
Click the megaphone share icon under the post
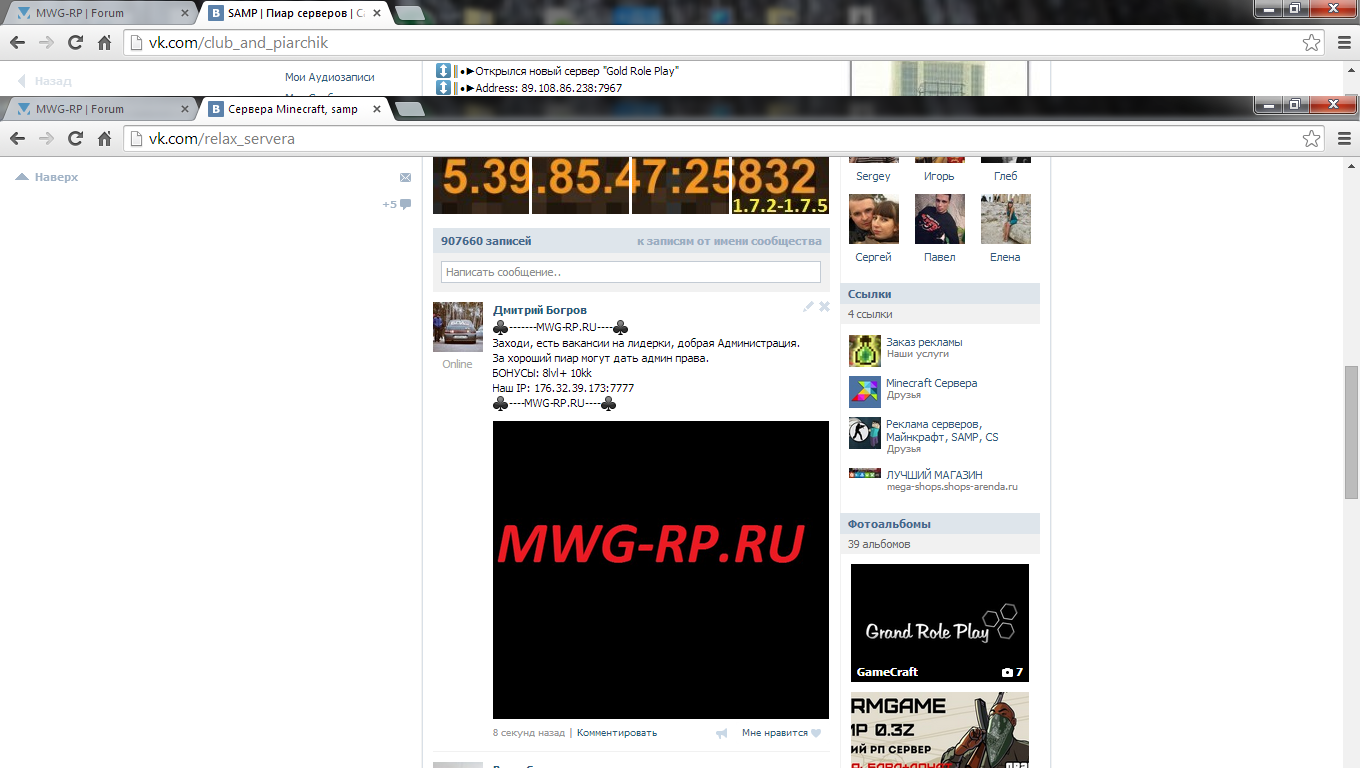[x=722, y=733]
